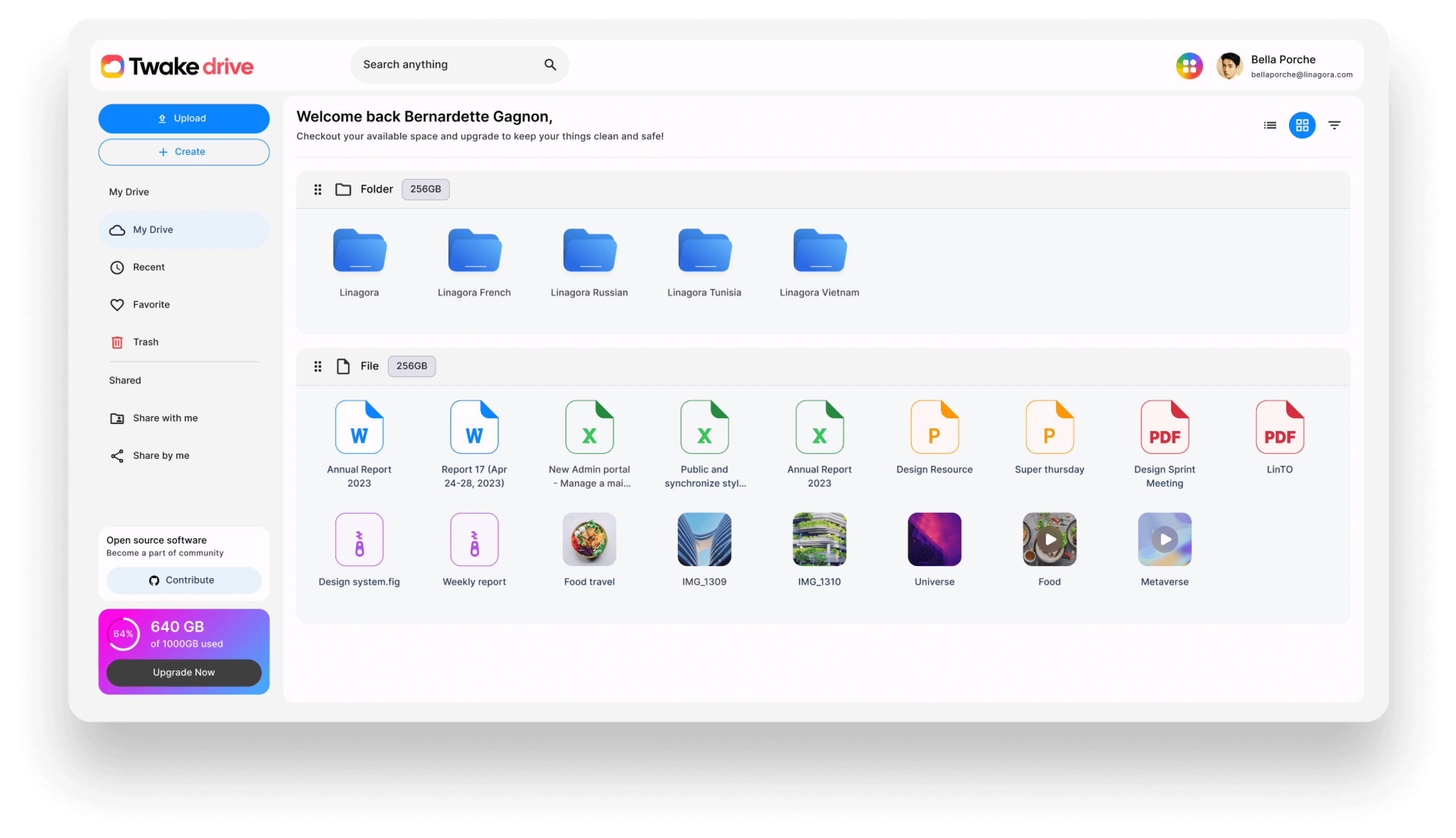
Task: Click the Create button
Action: [x=184, y=151]
